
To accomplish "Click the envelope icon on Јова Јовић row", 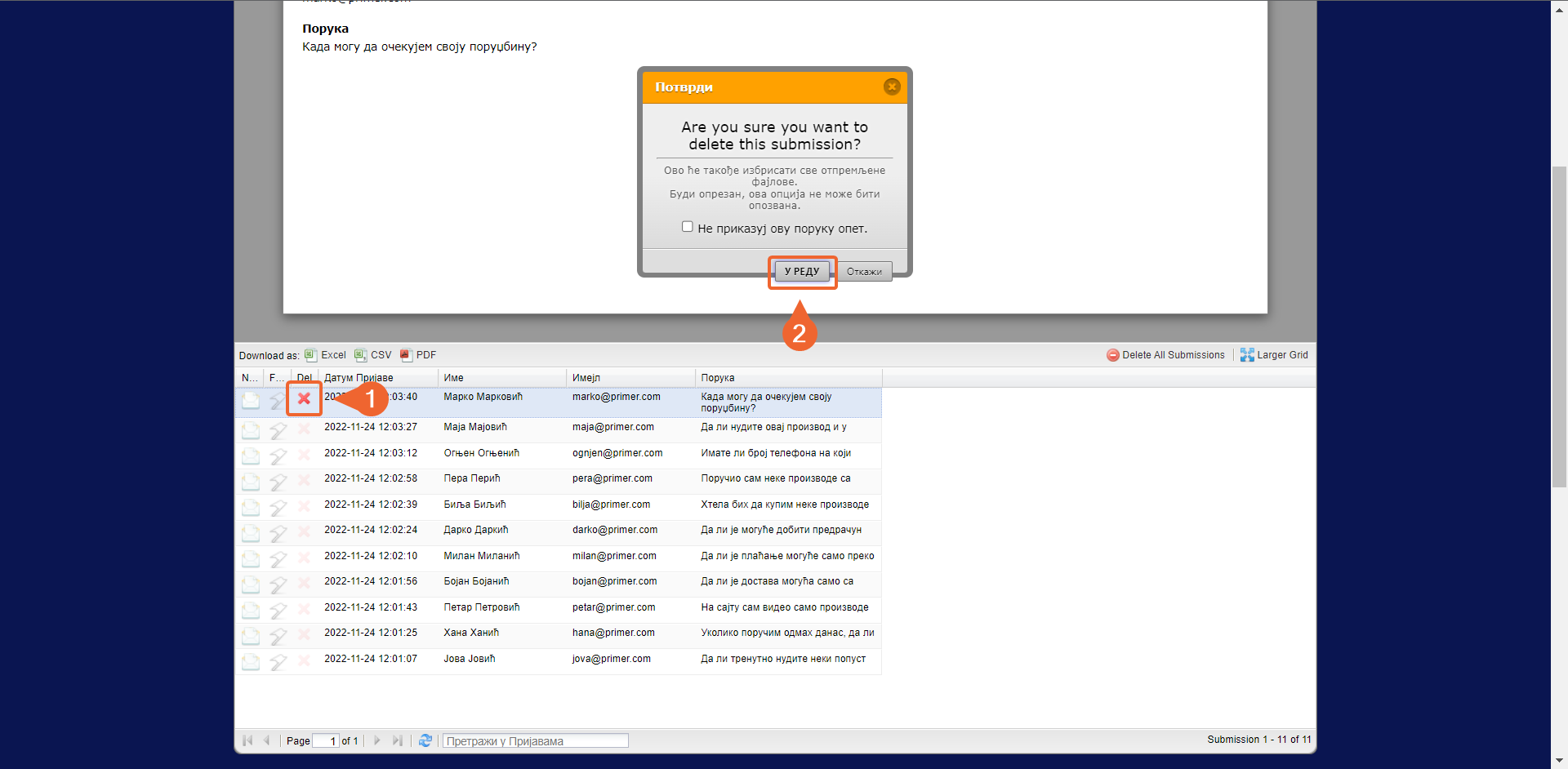I will pos(251,662).
